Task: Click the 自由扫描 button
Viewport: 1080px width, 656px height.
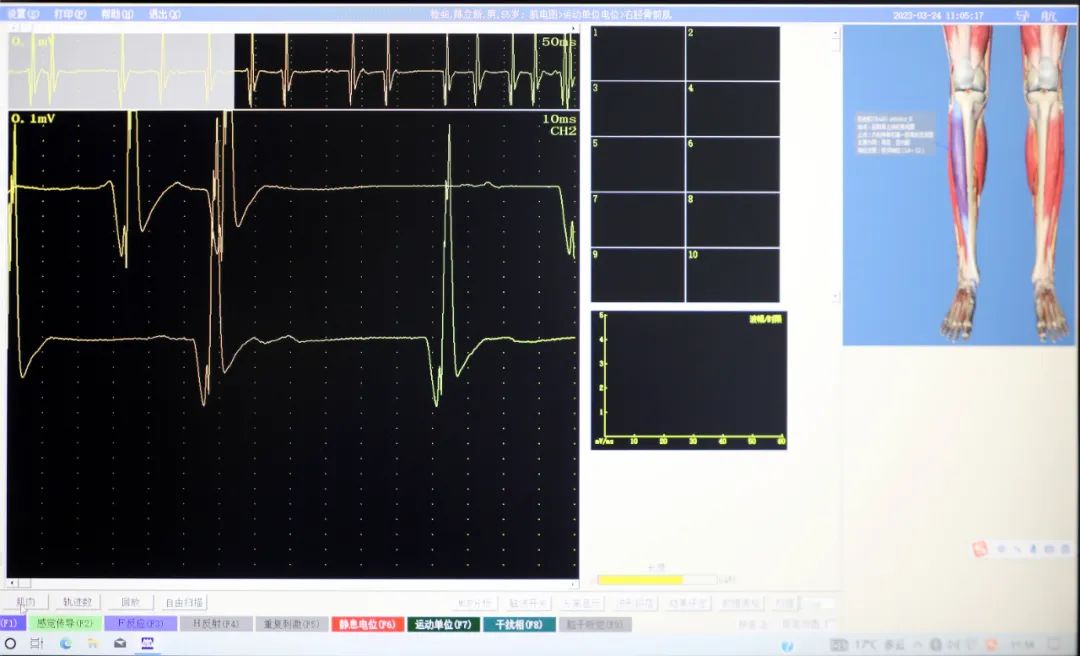Action: pos(184,603)
